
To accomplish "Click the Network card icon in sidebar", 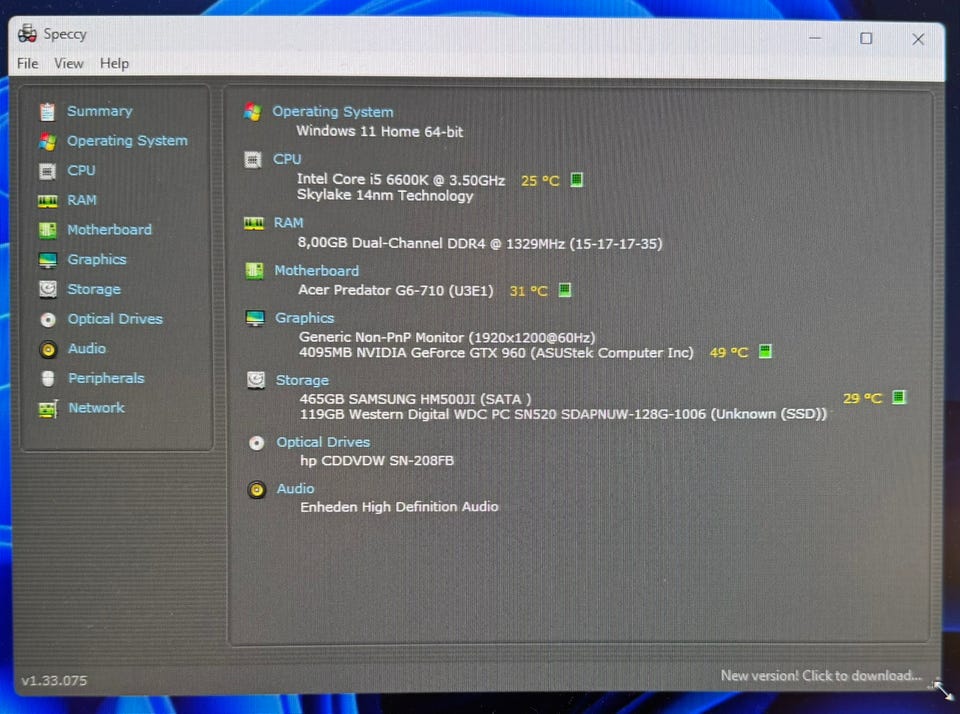I will click(48, 408).
